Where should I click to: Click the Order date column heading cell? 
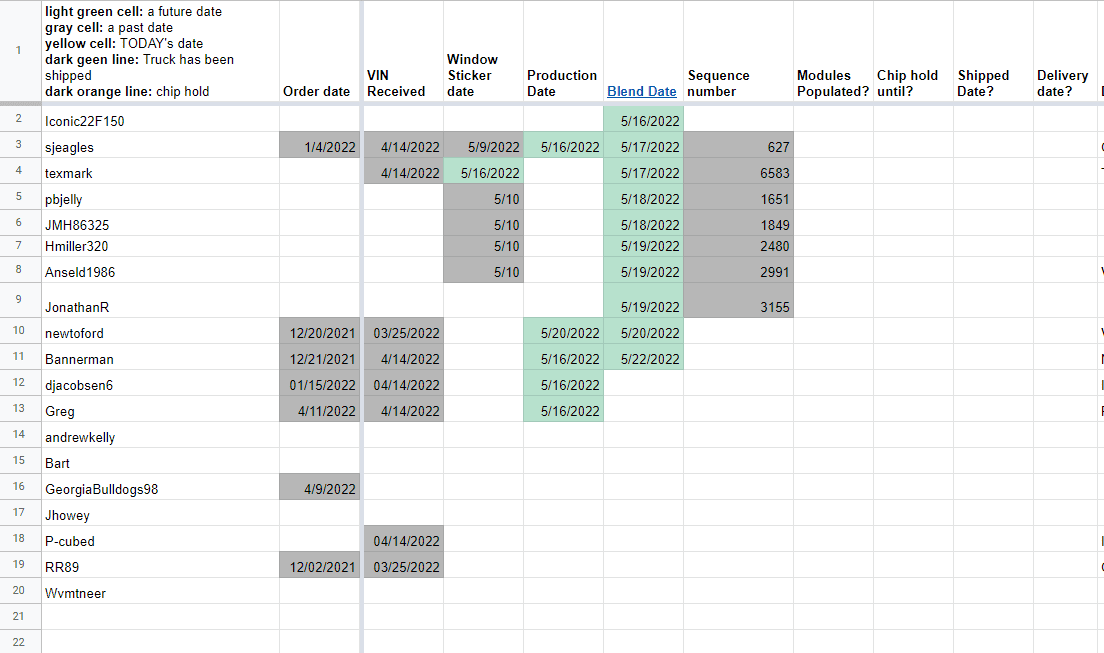click(319, 91)
